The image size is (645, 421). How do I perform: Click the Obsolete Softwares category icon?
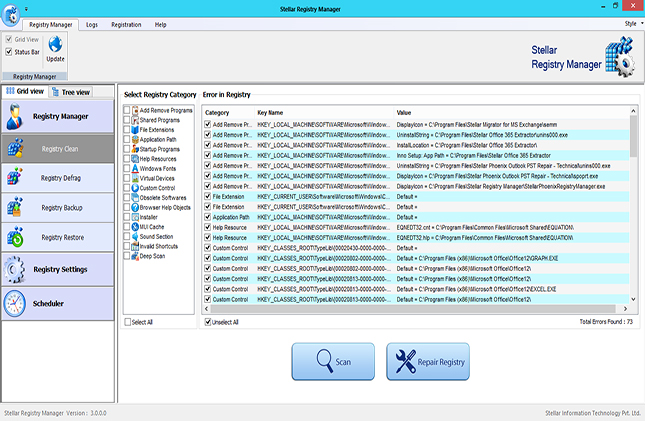point(135,198)
